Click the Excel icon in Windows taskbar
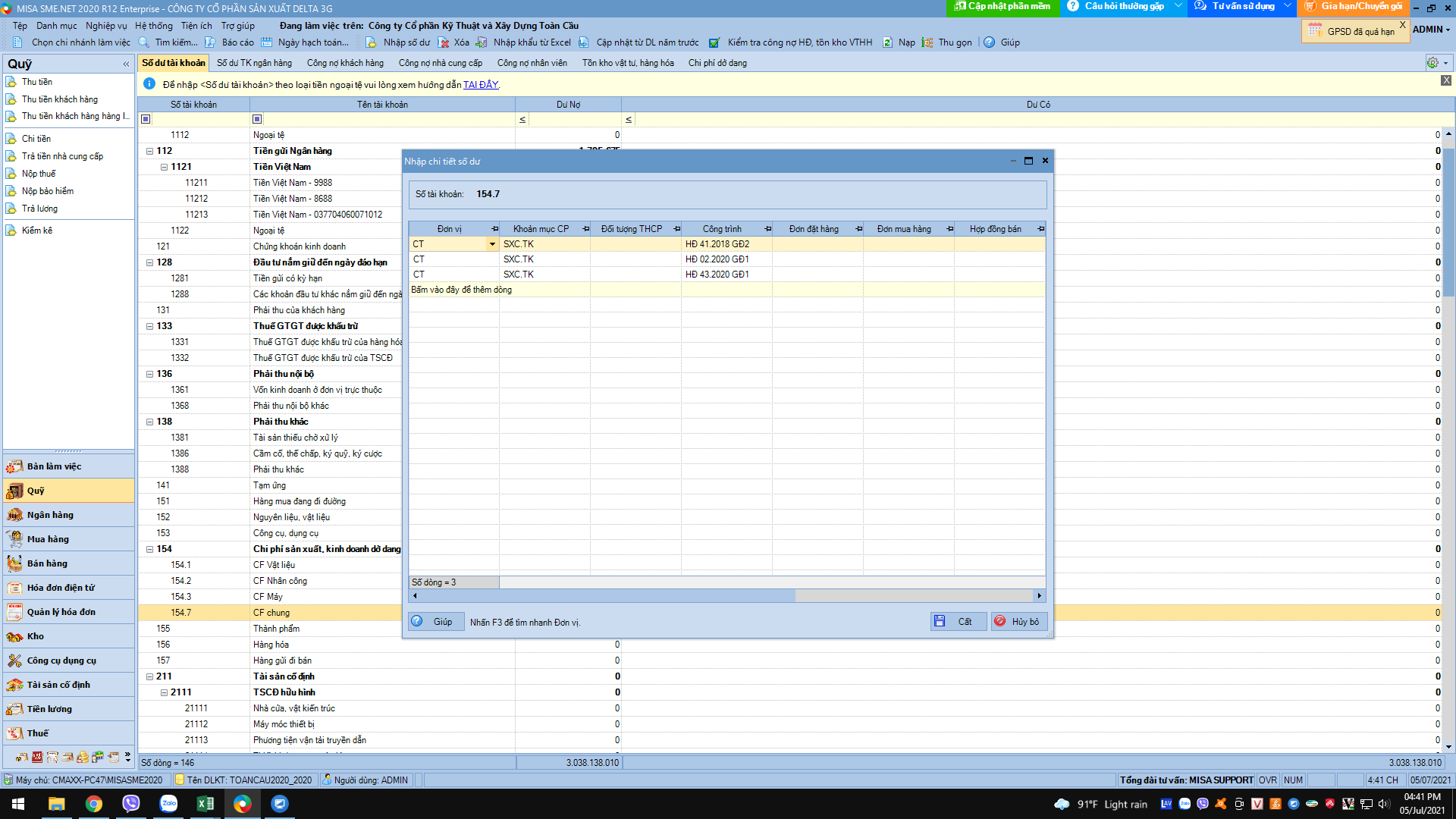 point(206,804)
